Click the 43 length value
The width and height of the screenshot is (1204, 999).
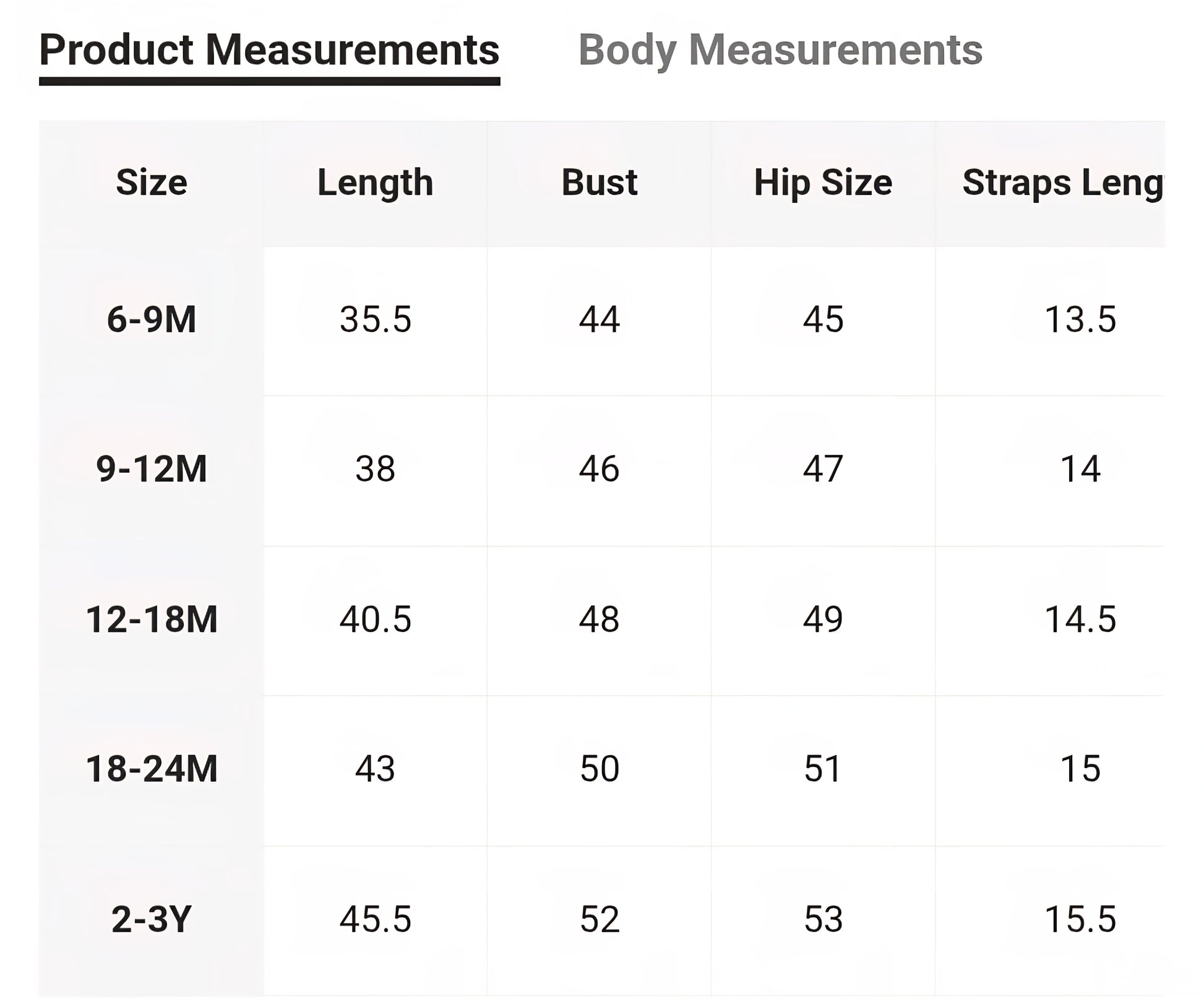[x=375, y=769]
